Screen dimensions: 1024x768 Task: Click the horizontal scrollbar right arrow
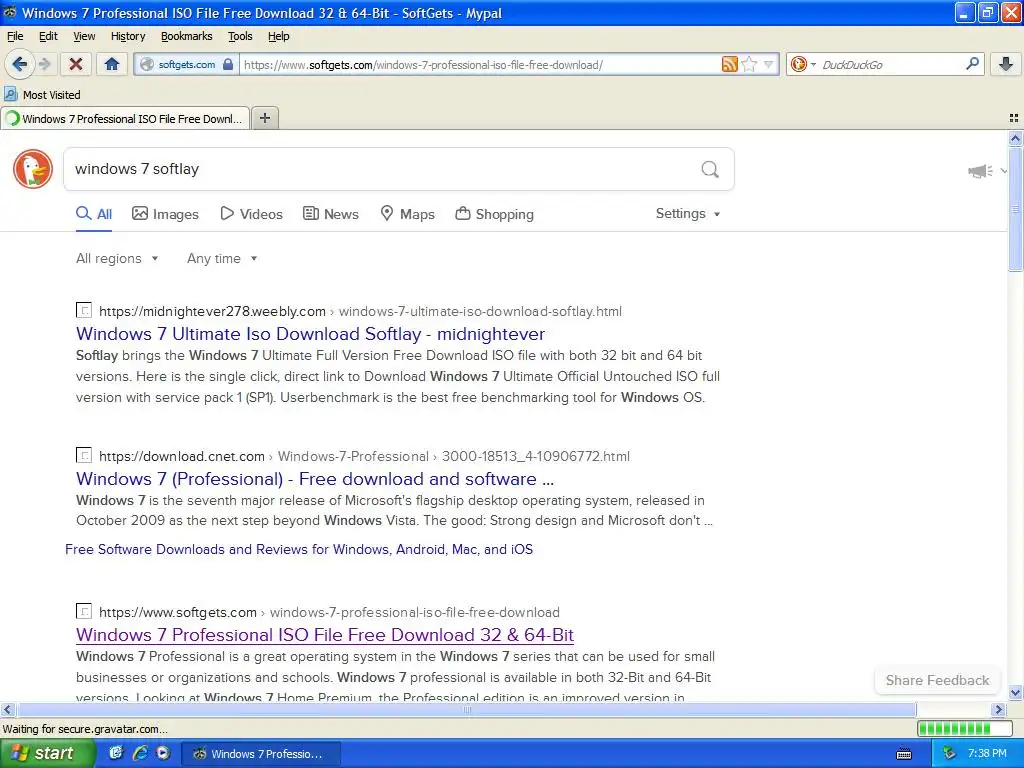(x=998, y=709)
